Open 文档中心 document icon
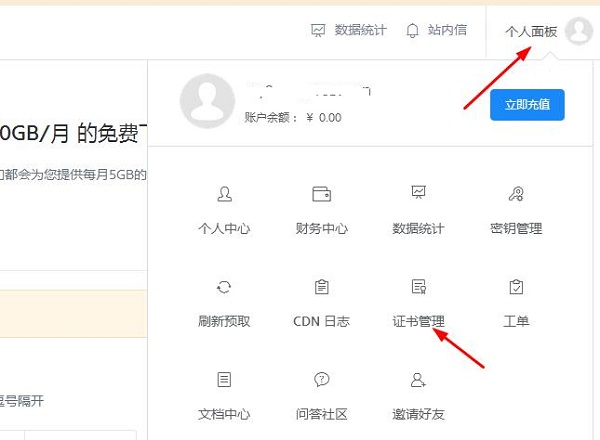The width and height of the screenshot is (600, 440). click(x=224, y=380)
